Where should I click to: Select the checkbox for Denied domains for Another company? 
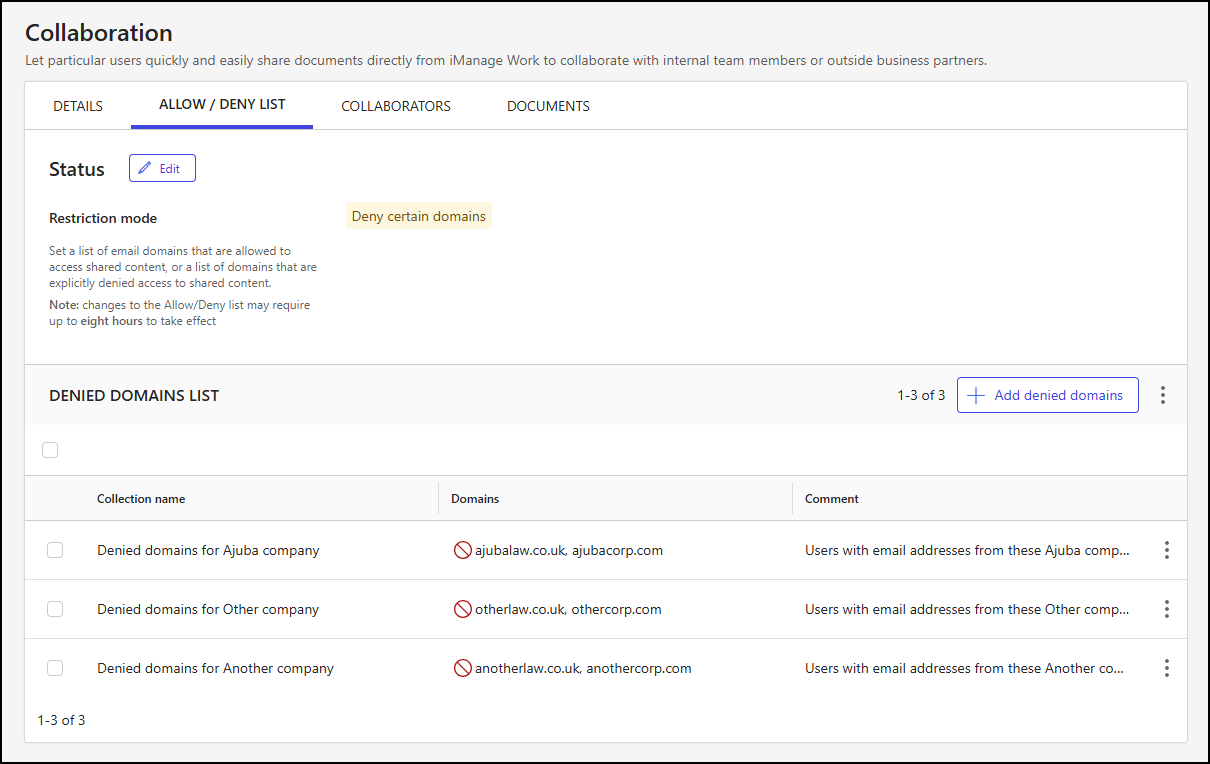(x=55, y=668)
